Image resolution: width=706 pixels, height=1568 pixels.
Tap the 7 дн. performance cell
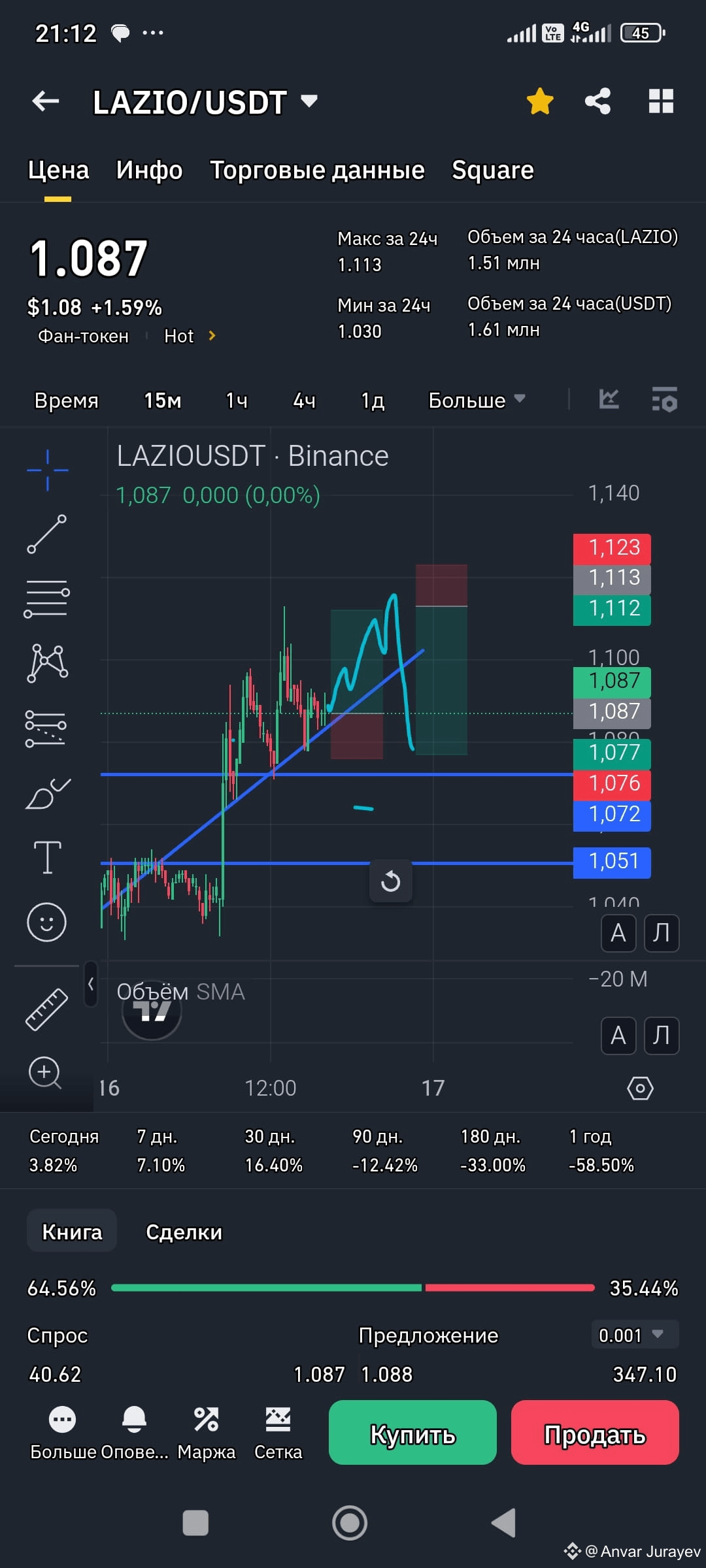click(161, 1151)
